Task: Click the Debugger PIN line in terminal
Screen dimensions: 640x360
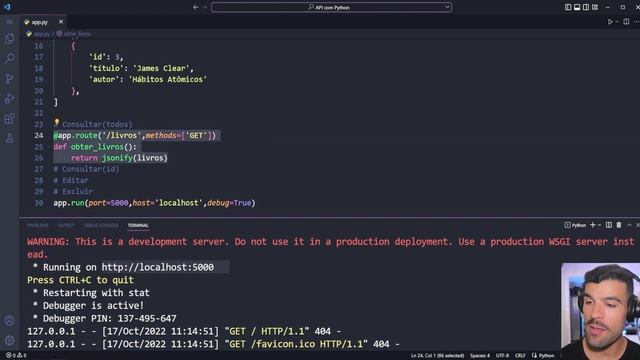Action: pos(104,318)
